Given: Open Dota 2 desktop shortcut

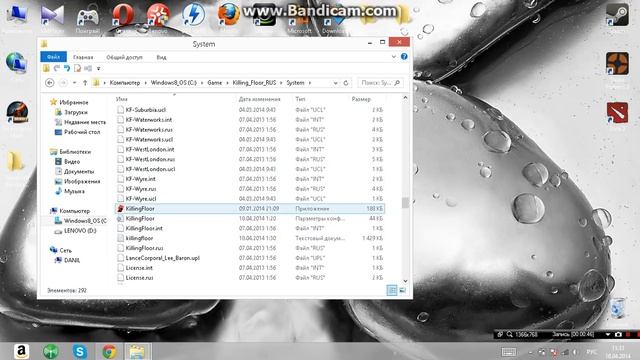Looking at the screenshot, I should pos(617,112).
